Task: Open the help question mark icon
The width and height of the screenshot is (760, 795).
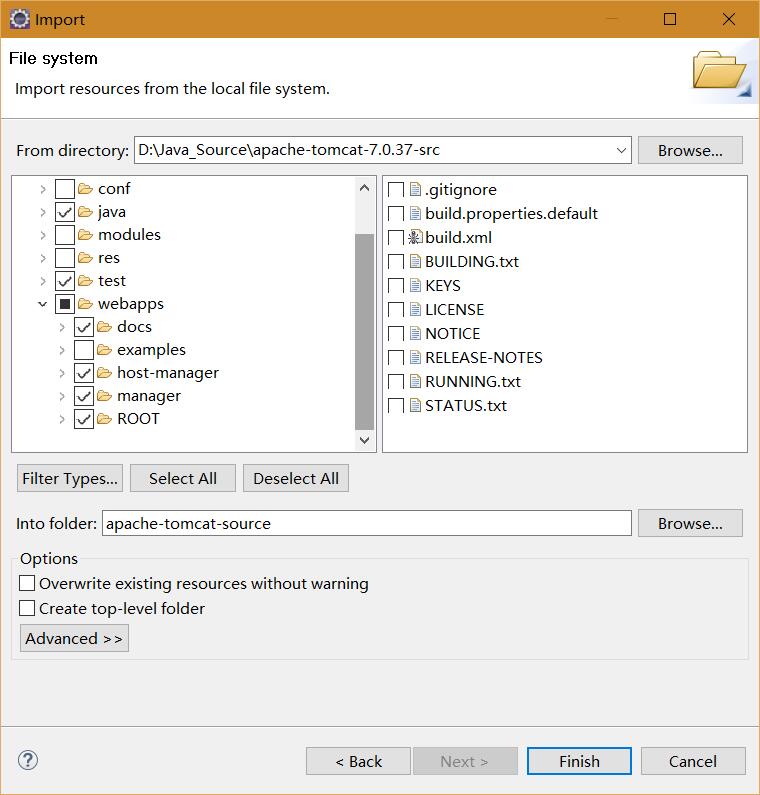Action: 28,760
